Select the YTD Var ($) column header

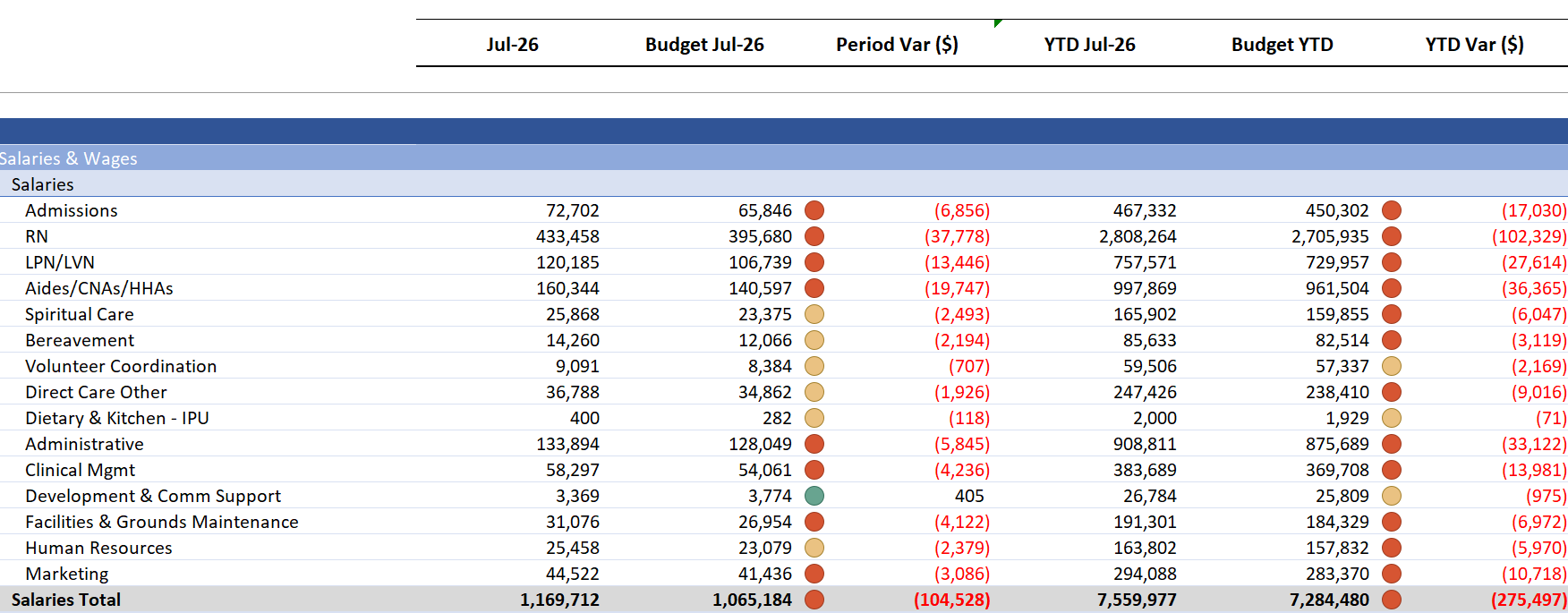[x=1474, y=44]
